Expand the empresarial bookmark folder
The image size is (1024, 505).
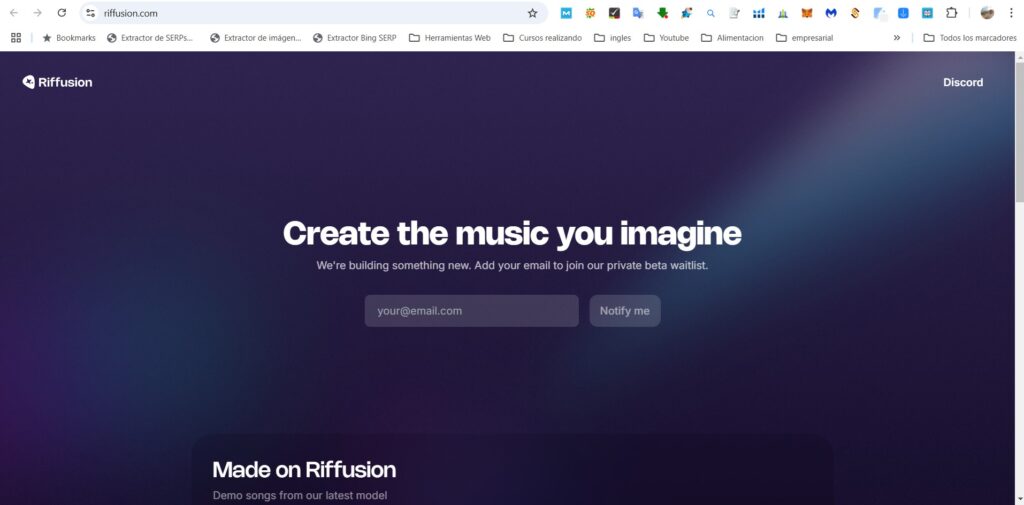(805, 38)
